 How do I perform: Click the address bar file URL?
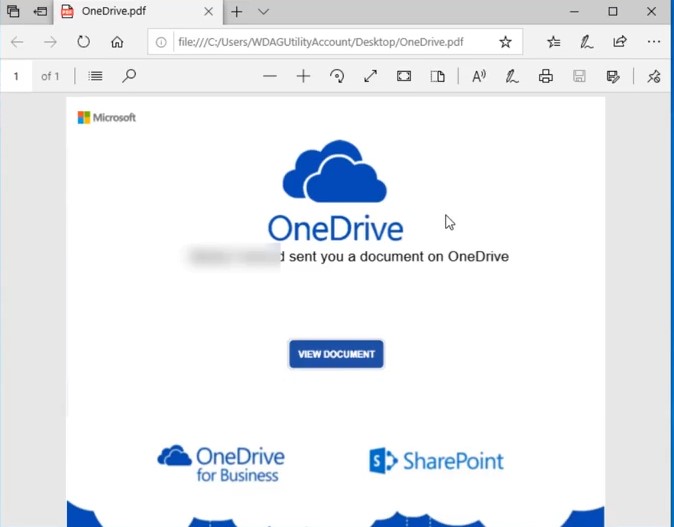click(321, 42)
